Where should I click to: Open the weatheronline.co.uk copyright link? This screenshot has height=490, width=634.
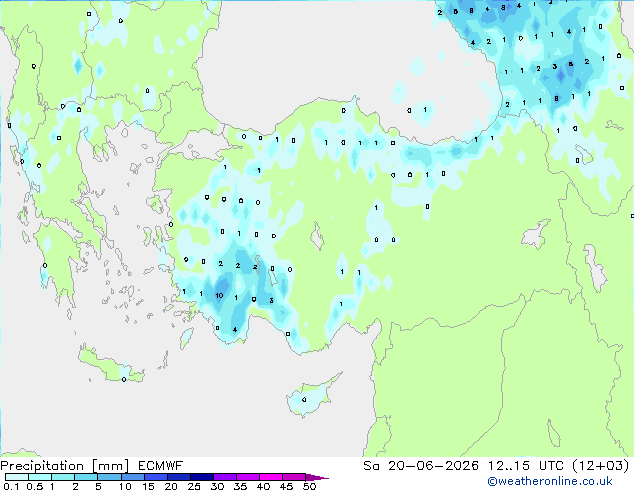[x=549, y=481]
